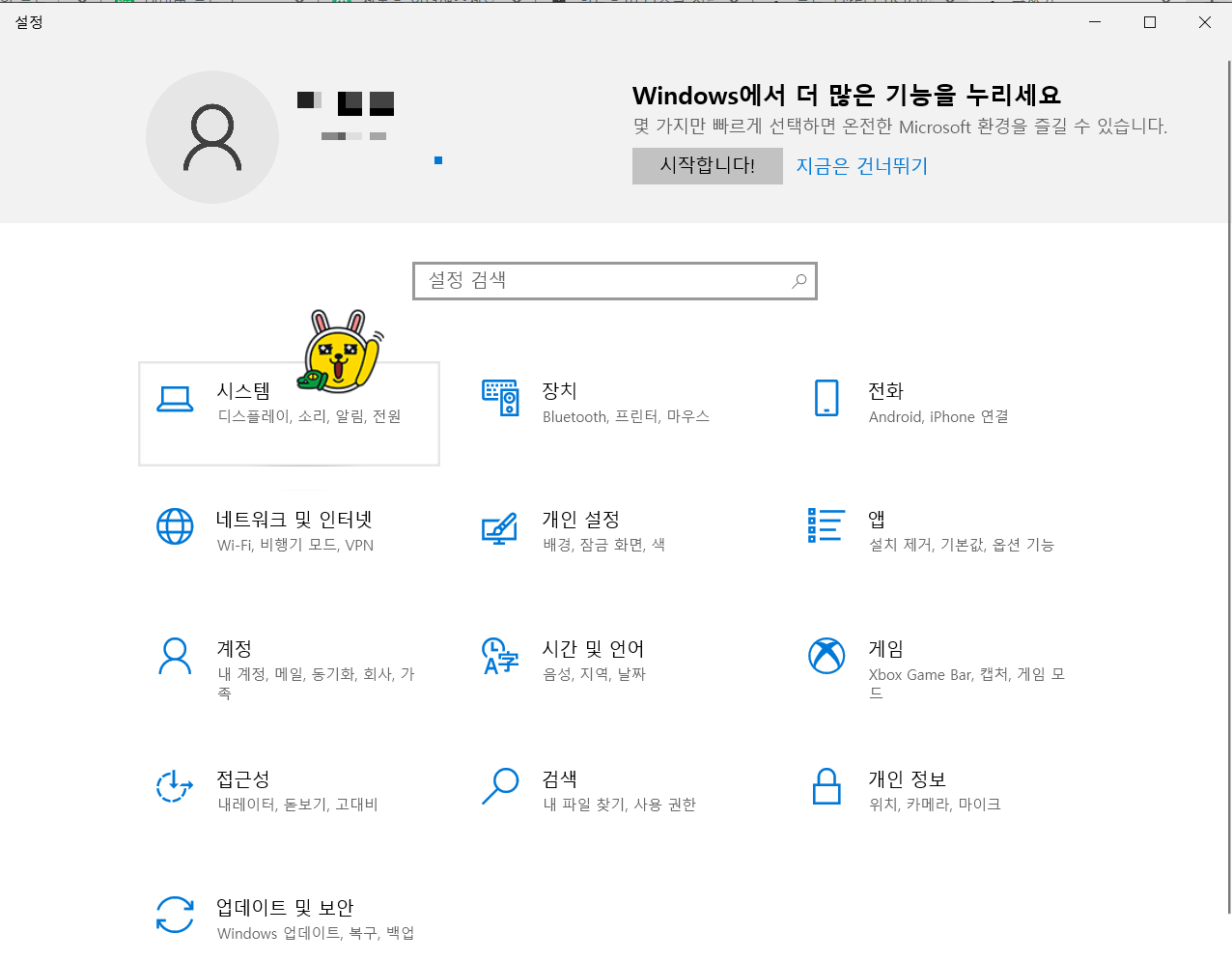Click 'Wi-Fi, 비행기 모드, VPN' description
The width and height of the screenshot is (1232, 961).
click(295, 545)
